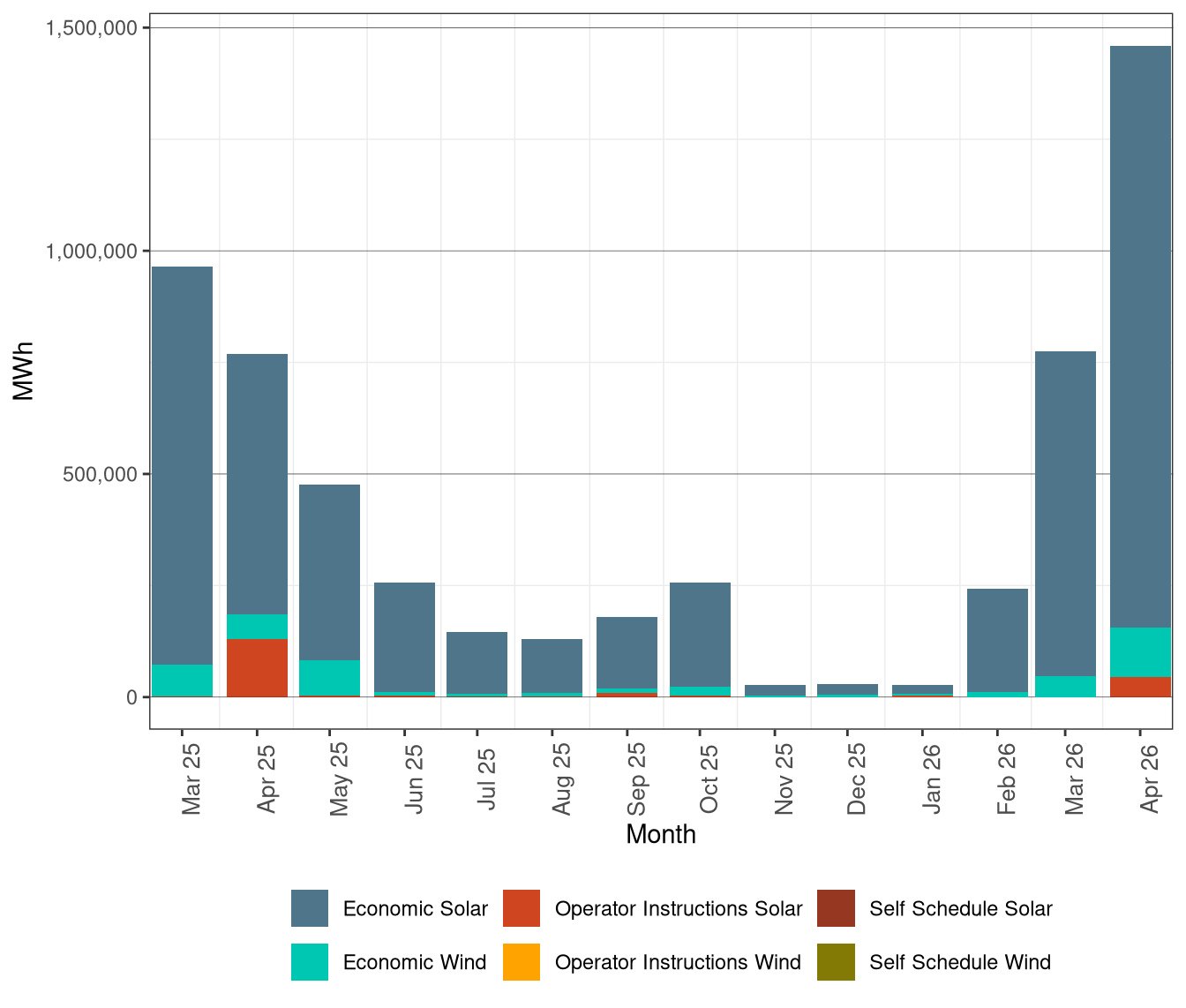The height and width of the screenshot is (1008, 1186).
Task: Click the 'Oct 25' x-axis label
Action: point(709,779)
